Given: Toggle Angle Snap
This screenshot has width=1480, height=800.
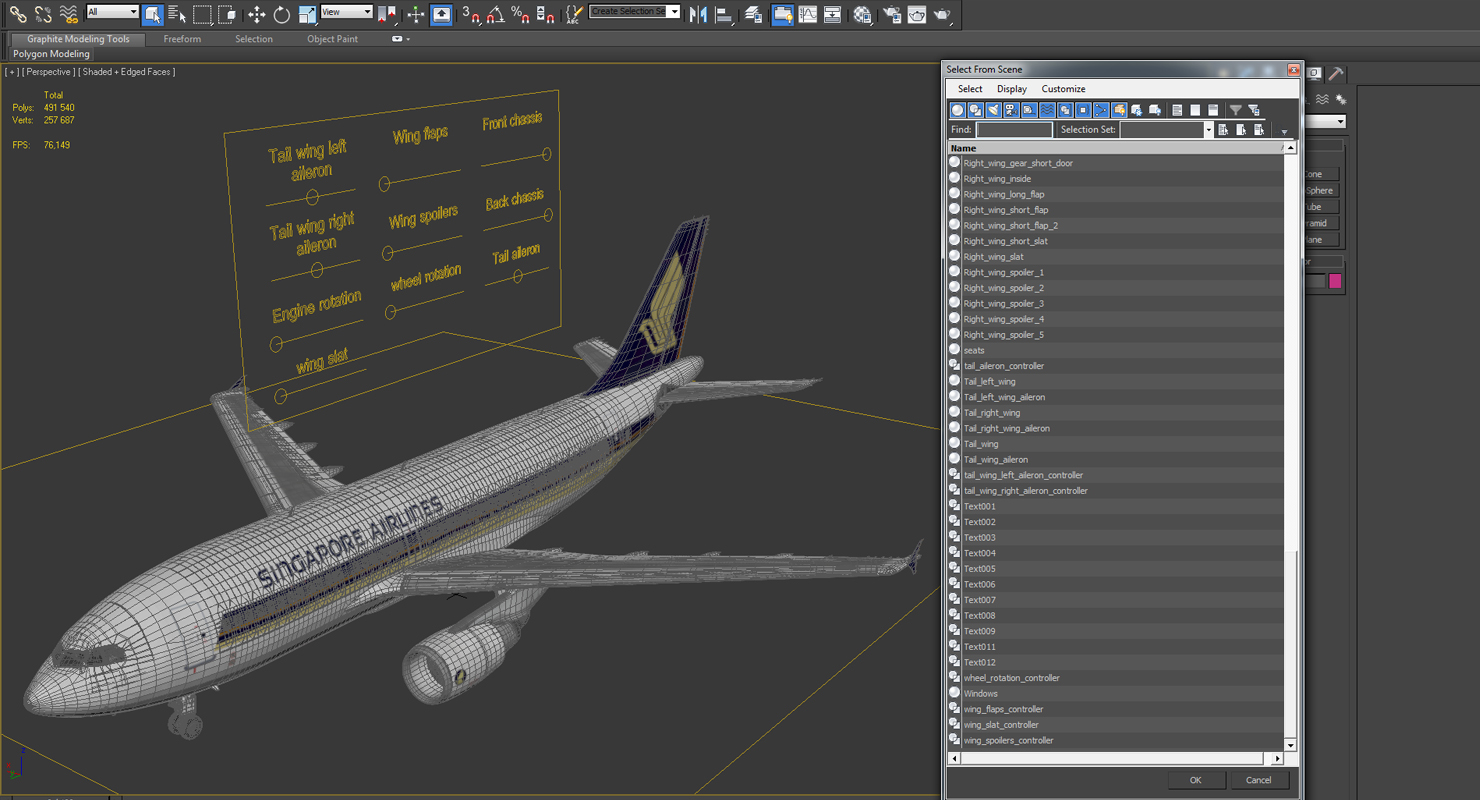Looking at the screenshot, I should tap(496, 14).
